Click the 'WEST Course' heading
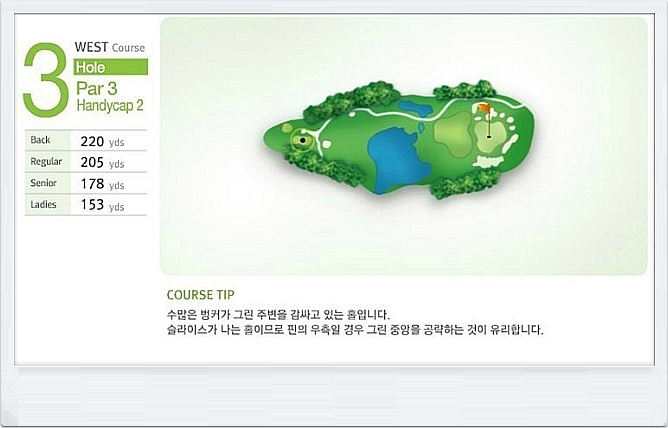The image size is (668, 428). [110, 47]
